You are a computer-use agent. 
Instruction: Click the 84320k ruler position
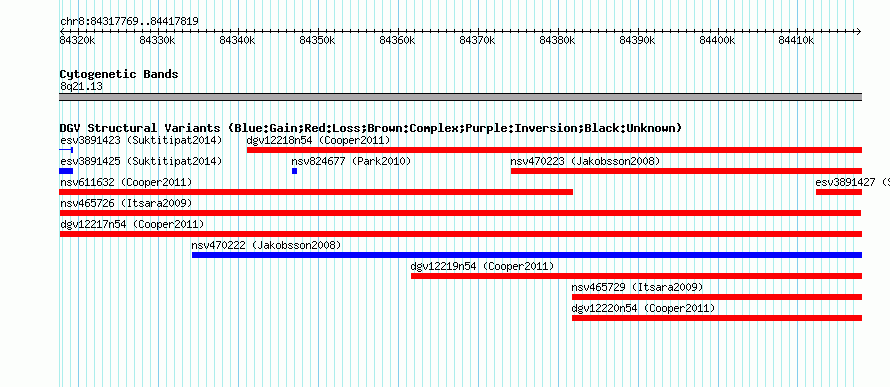coord(77,40)
